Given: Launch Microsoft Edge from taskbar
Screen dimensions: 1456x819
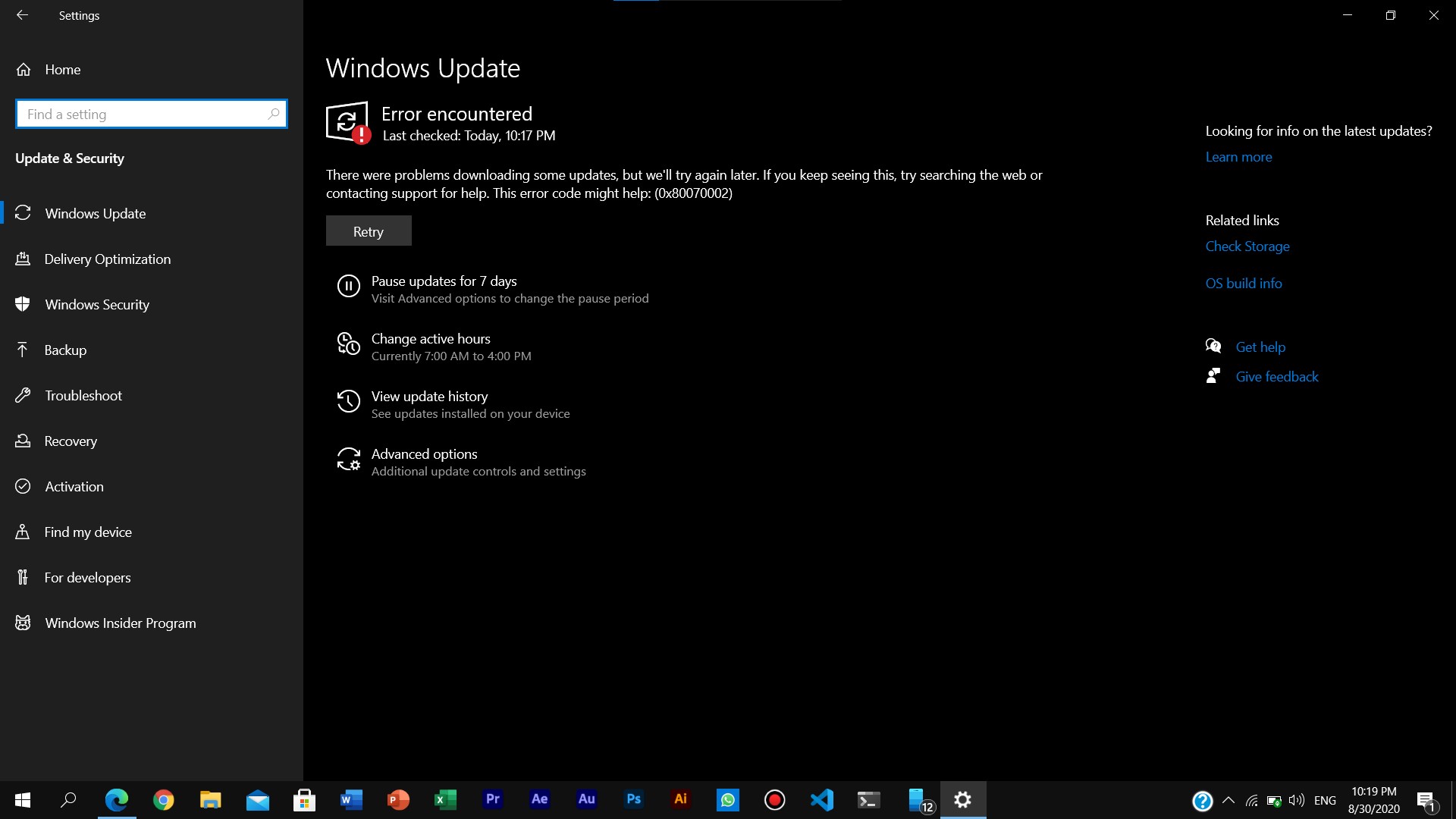Looking at the screenshot, I should pyautogui.click(x=117, y=800).
